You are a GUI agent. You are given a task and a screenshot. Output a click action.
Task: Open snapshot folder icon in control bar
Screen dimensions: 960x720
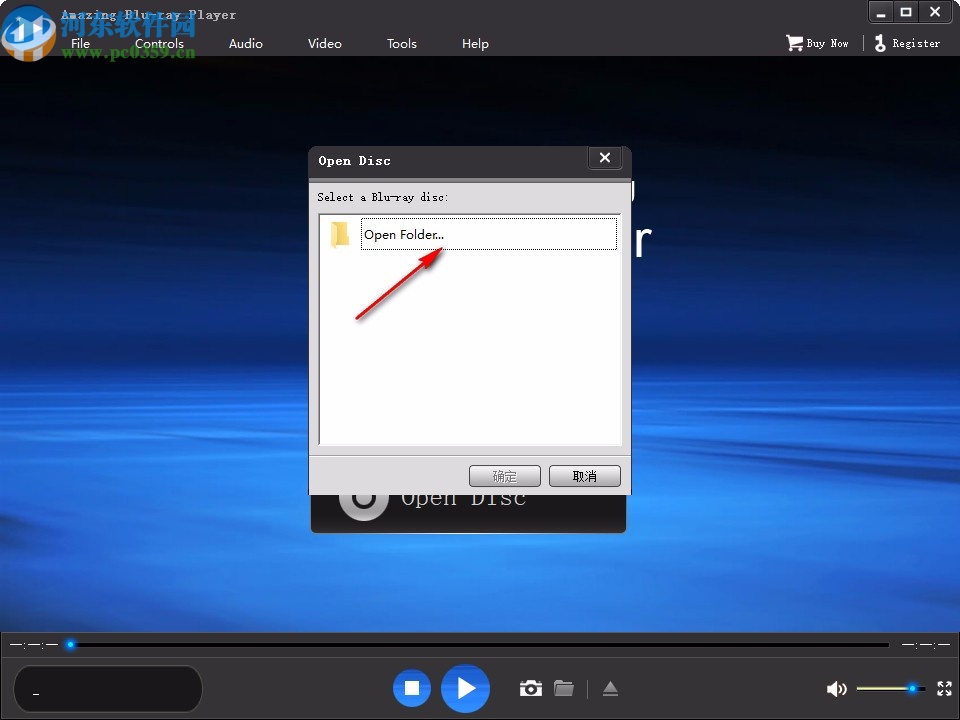point(564,688)
